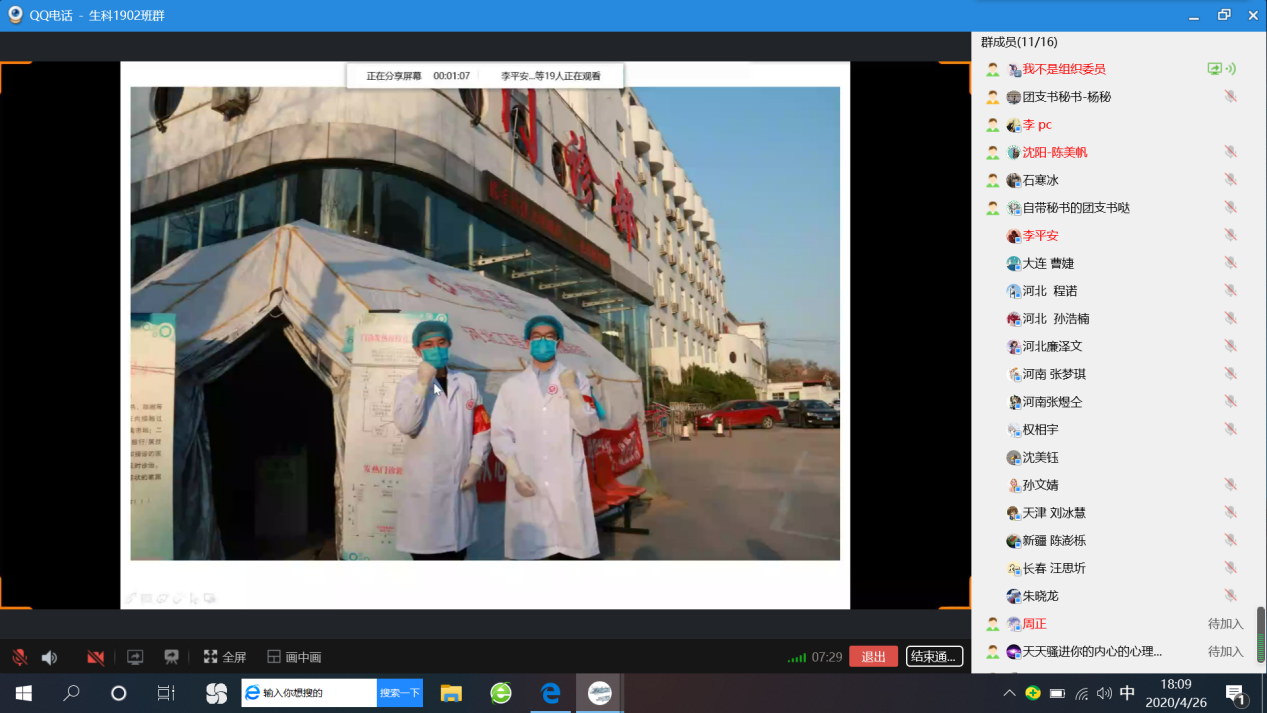
Task: Click the screen sharing icon beside 我不是组织委员
Action: click(x=1214, y=69)
